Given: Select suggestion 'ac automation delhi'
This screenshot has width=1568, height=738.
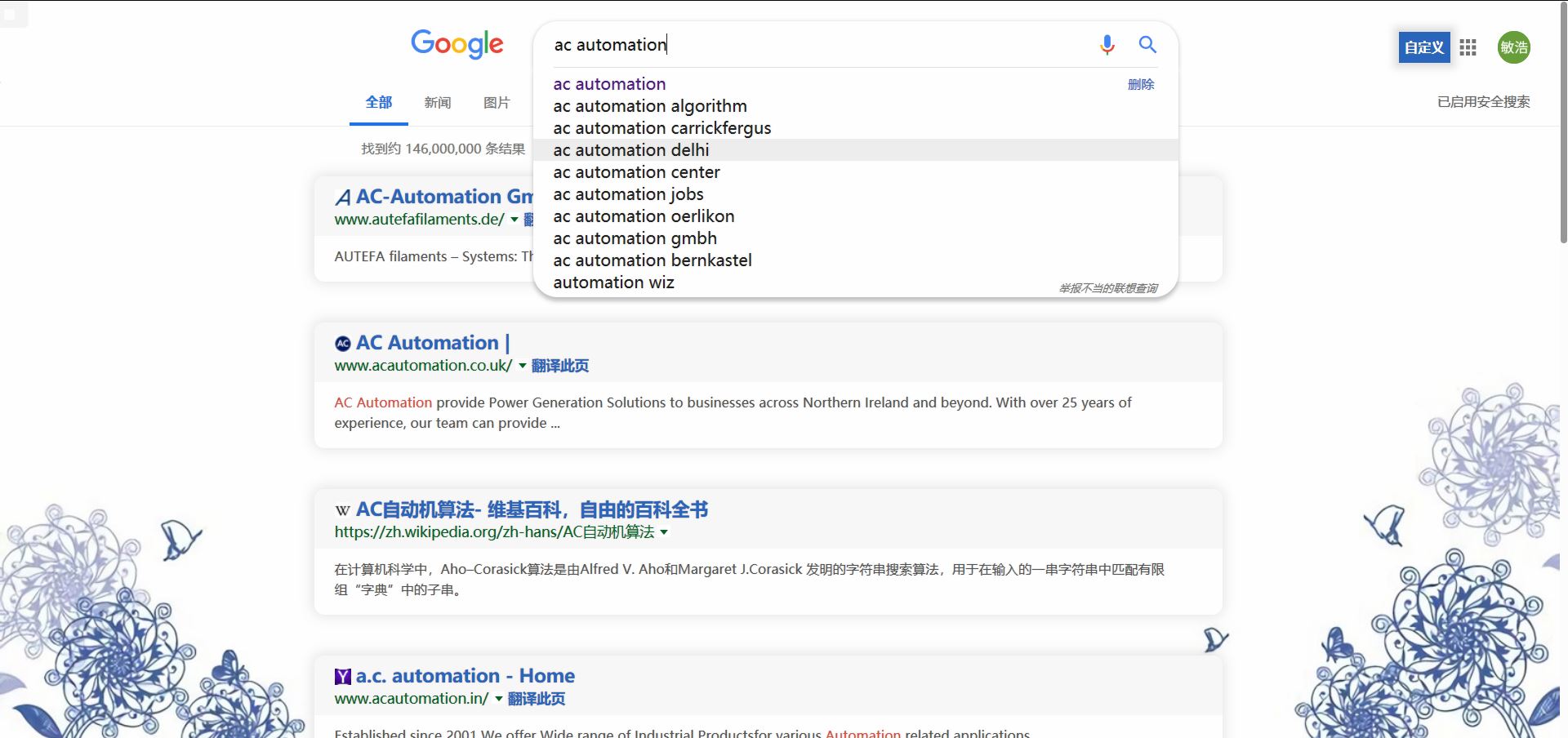Looking at the screenshot, I should point(855,150).
